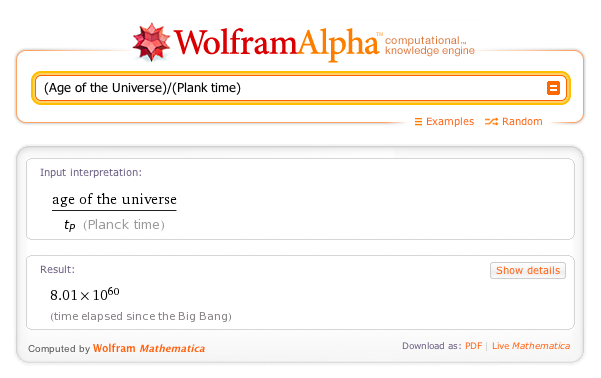Click the red Wolfram star logo

click(x=151, y=42)
